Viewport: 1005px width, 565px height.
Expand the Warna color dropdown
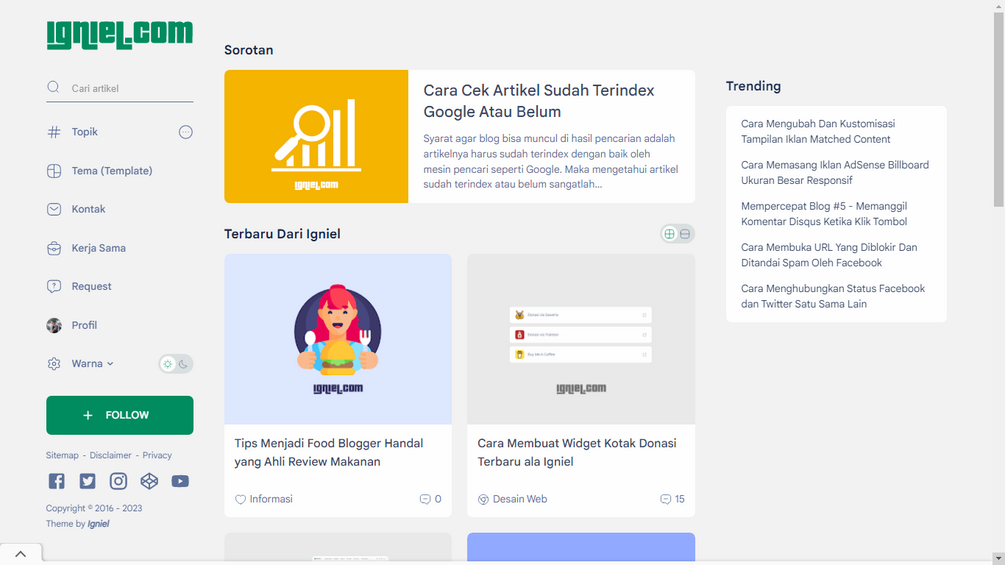click(x=92, y=363)
